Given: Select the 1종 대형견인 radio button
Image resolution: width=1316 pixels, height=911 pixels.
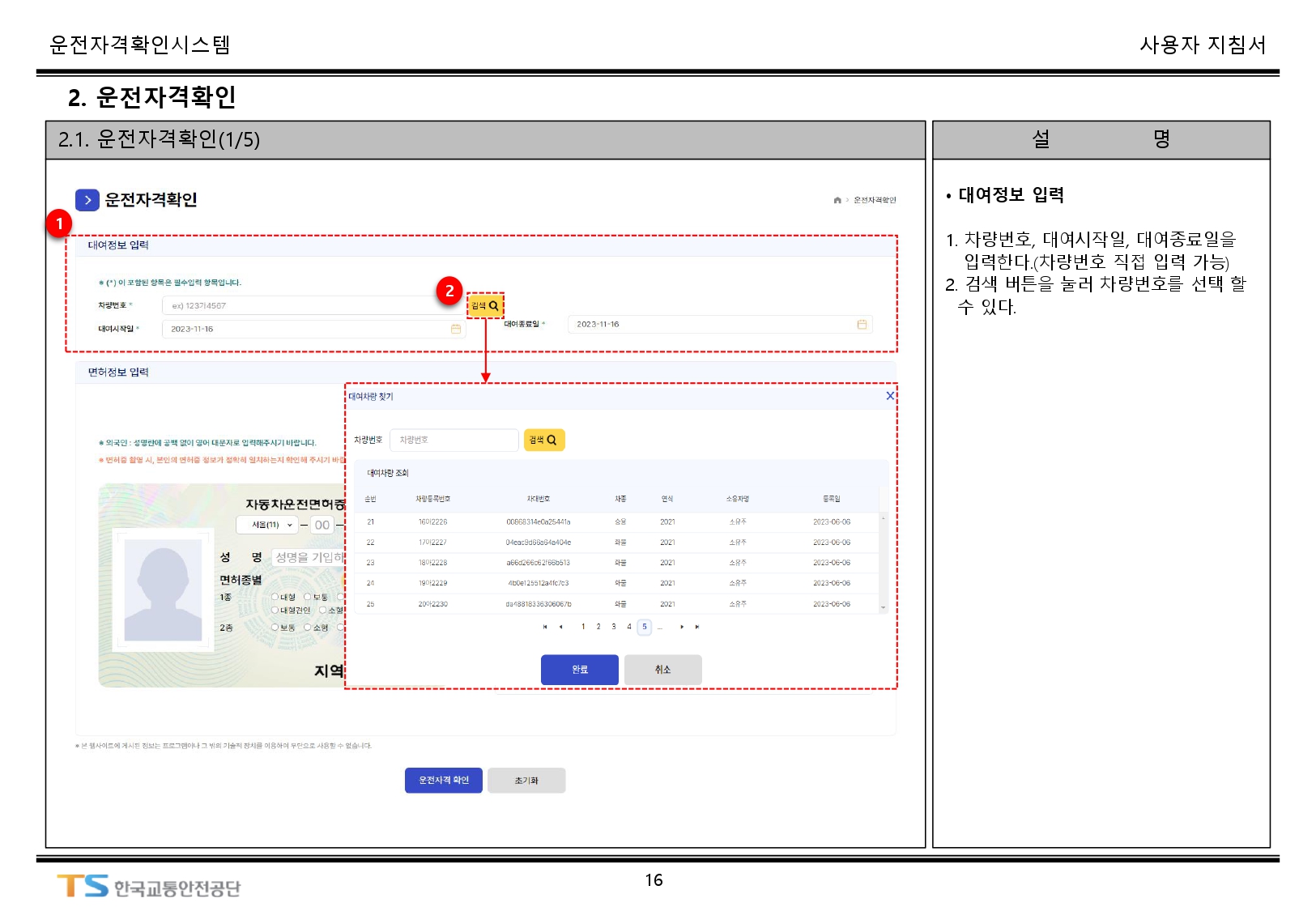Looking at the screenshot, I should pyautogui.click(x=275, y=610).
